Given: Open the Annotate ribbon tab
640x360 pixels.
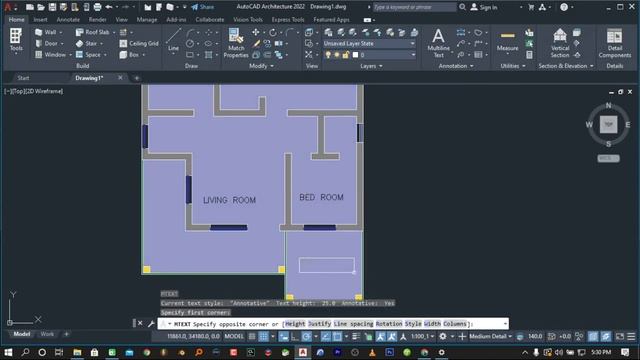Looking at the screenshot, I should coord(68,20).
